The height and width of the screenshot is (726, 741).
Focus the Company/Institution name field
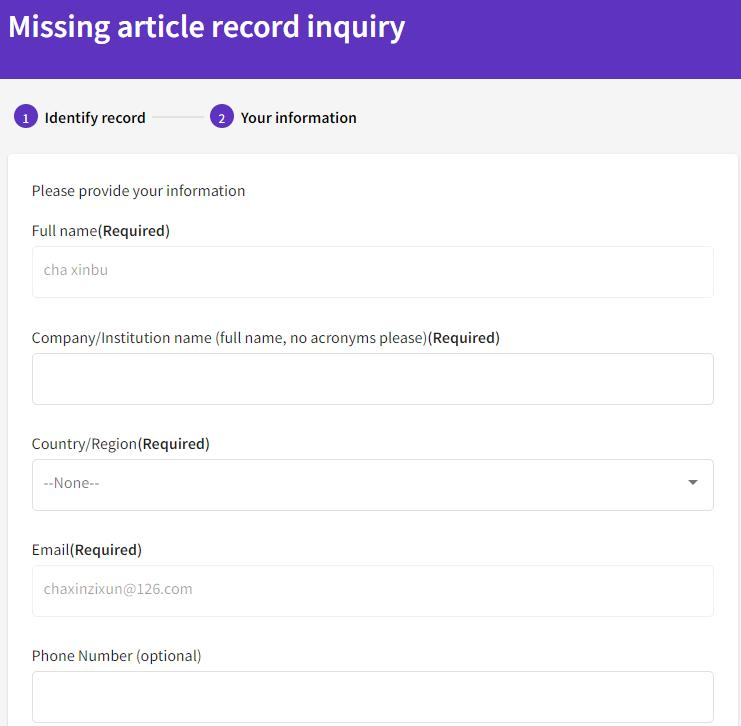372,379
